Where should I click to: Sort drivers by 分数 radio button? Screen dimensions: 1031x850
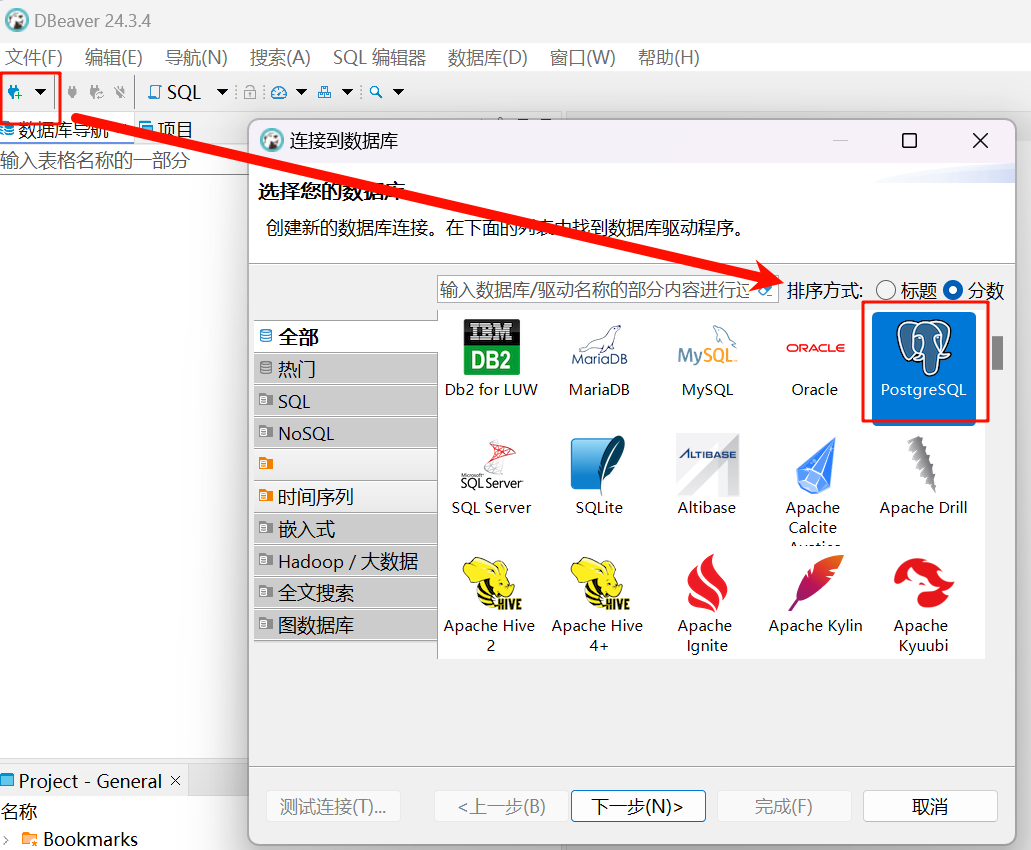(953, 290)
